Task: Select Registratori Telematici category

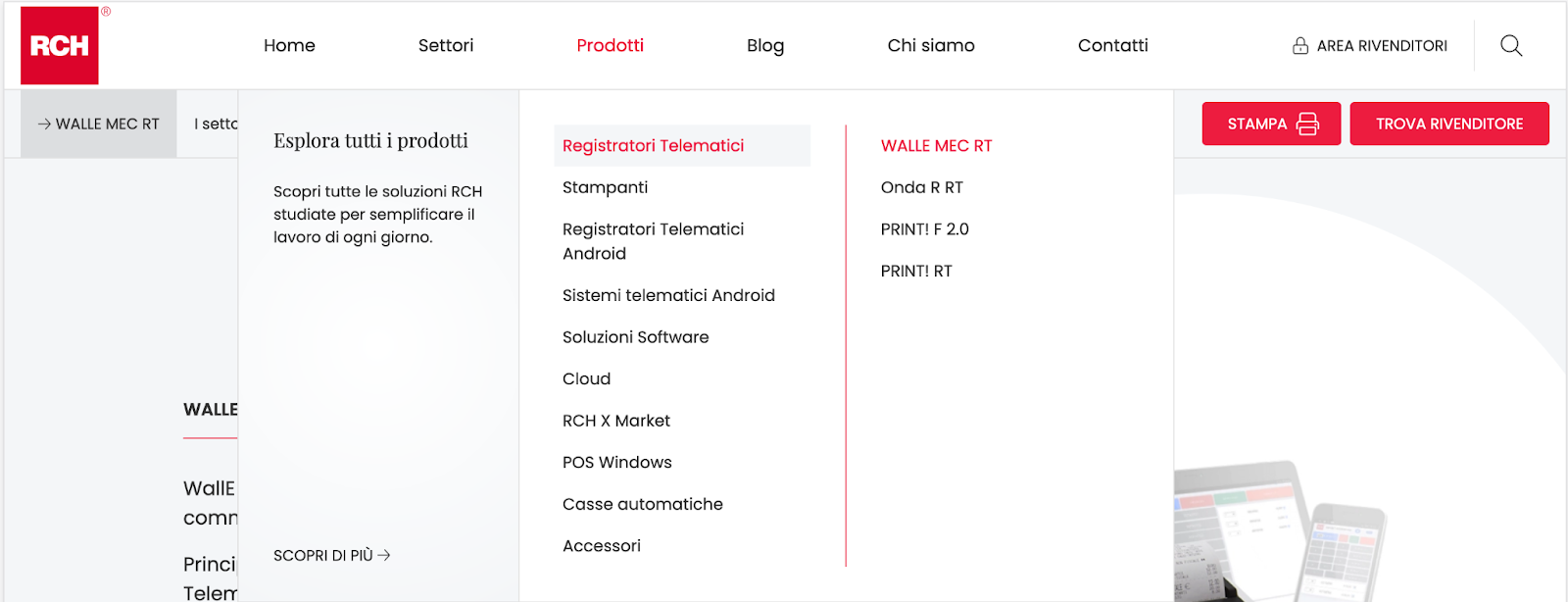Action: (682, 145)
